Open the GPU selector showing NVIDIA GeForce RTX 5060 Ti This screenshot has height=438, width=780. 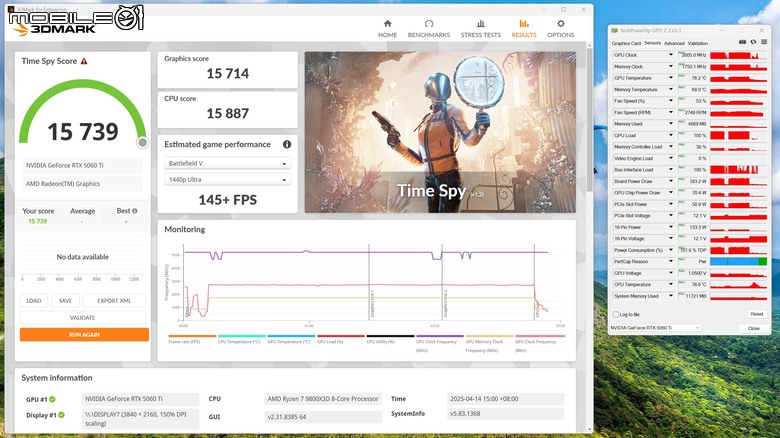tap(655, 328)
